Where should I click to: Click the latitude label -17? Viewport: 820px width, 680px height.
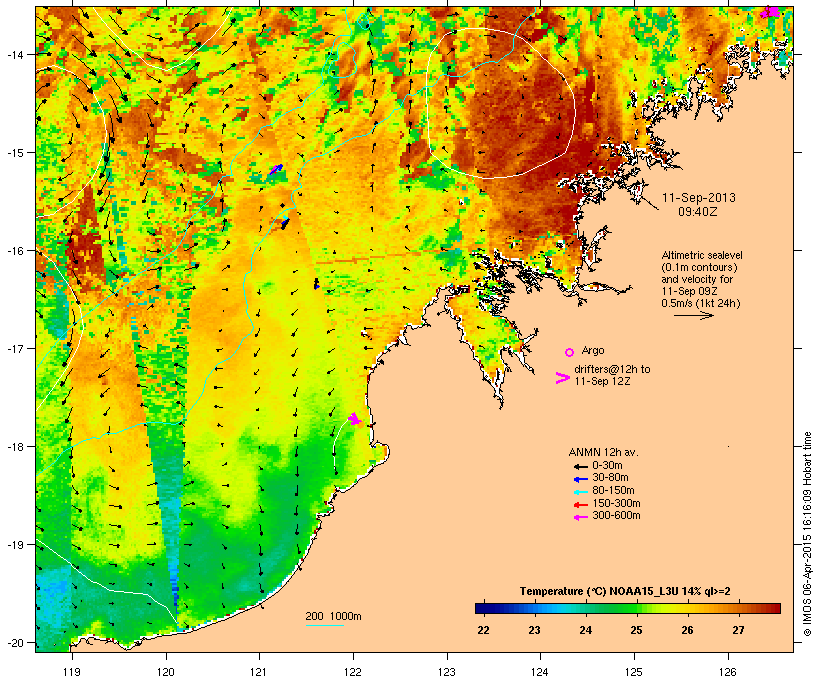click(16, 348)
